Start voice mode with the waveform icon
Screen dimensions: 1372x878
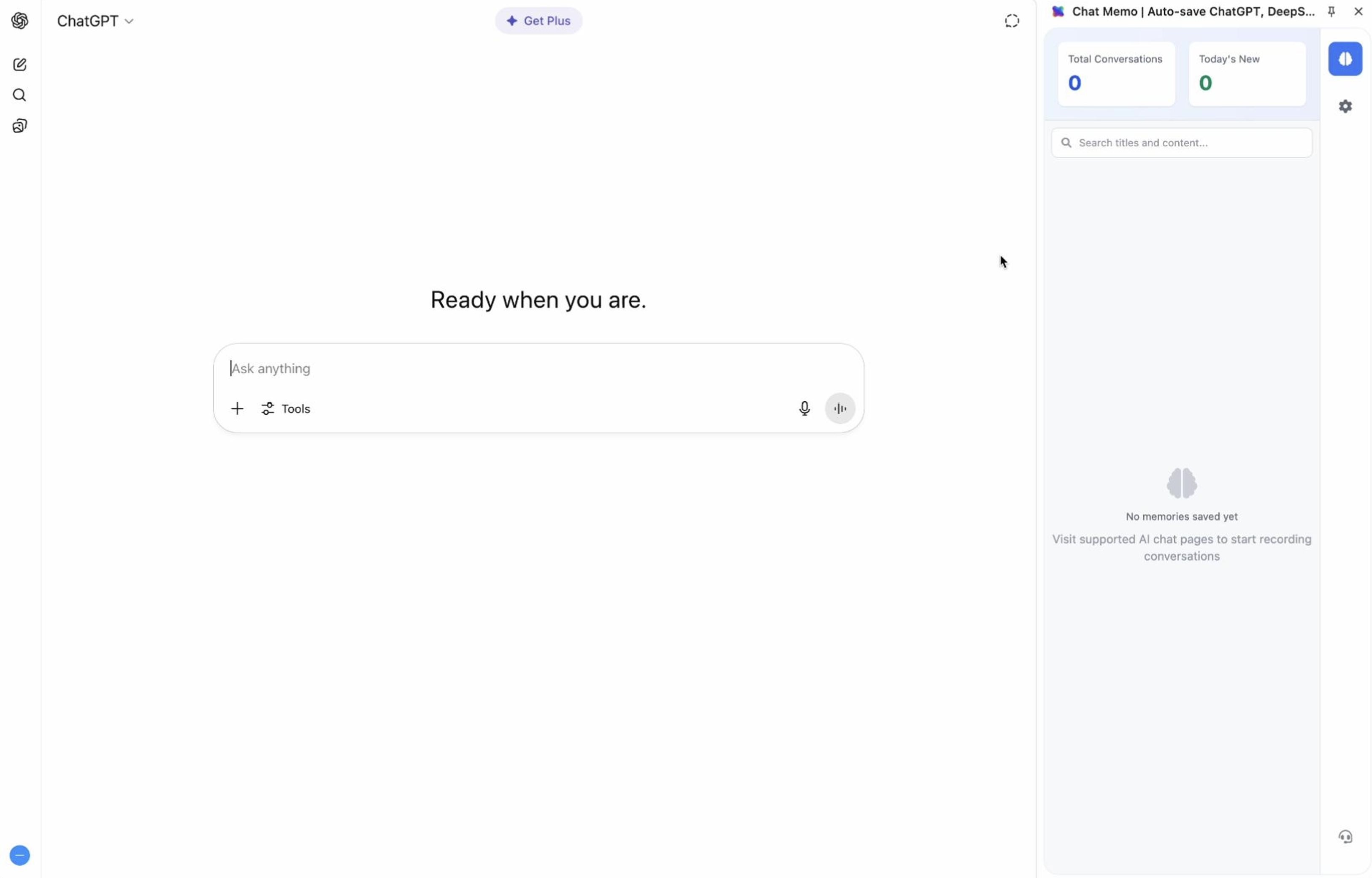(x=839, y=408)
